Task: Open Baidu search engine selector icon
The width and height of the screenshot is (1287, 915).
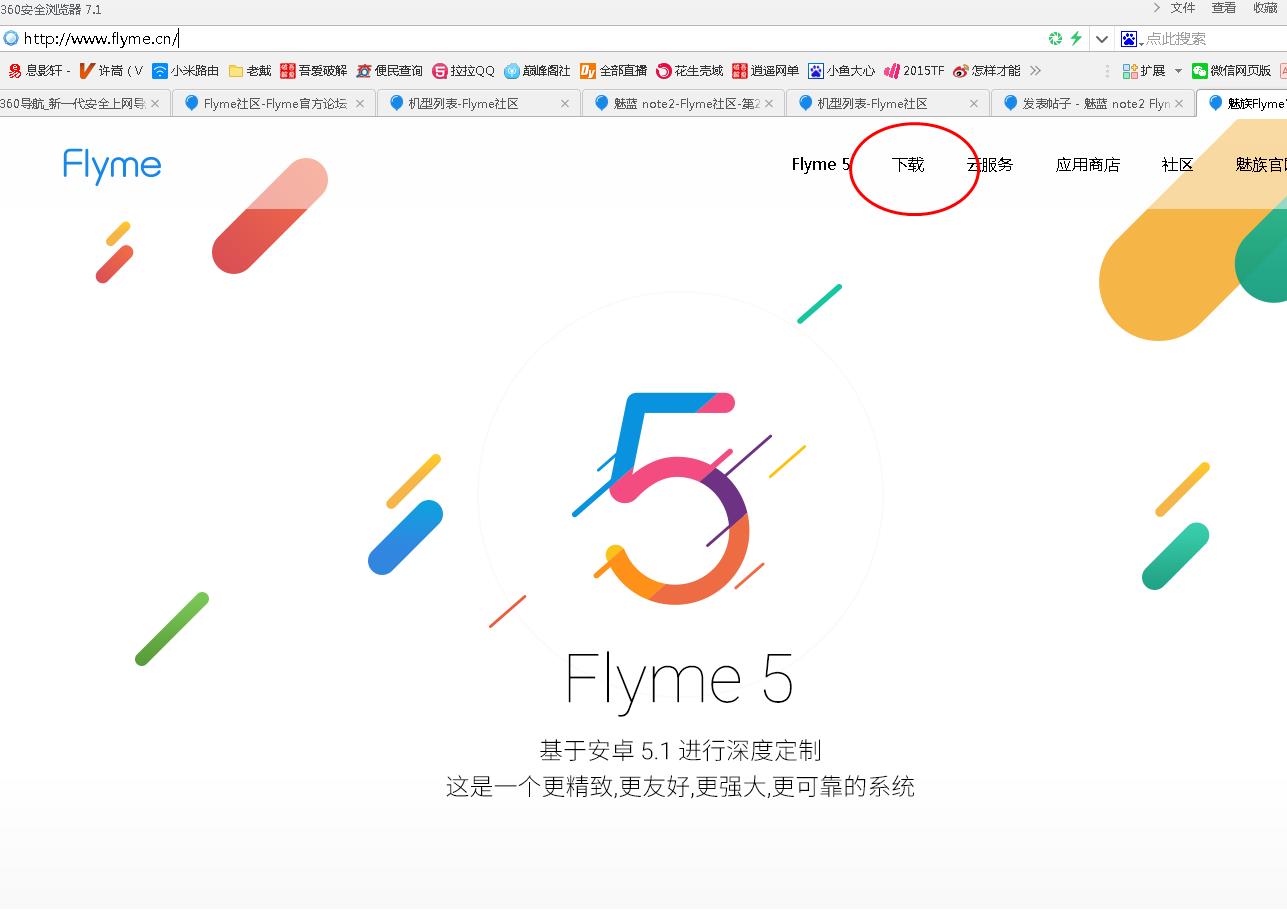Action: [1131, 39]
